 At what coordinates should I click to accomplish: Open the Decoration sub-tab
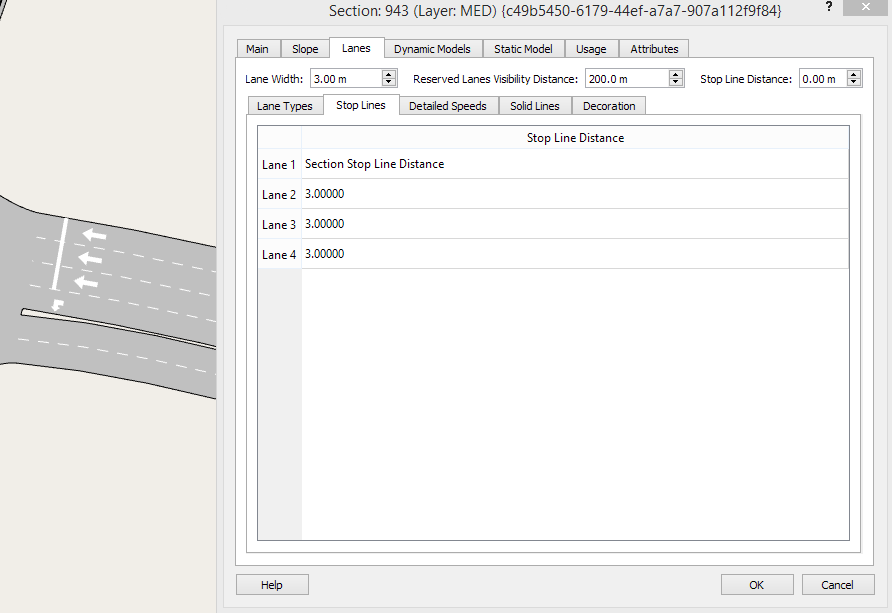609,106
